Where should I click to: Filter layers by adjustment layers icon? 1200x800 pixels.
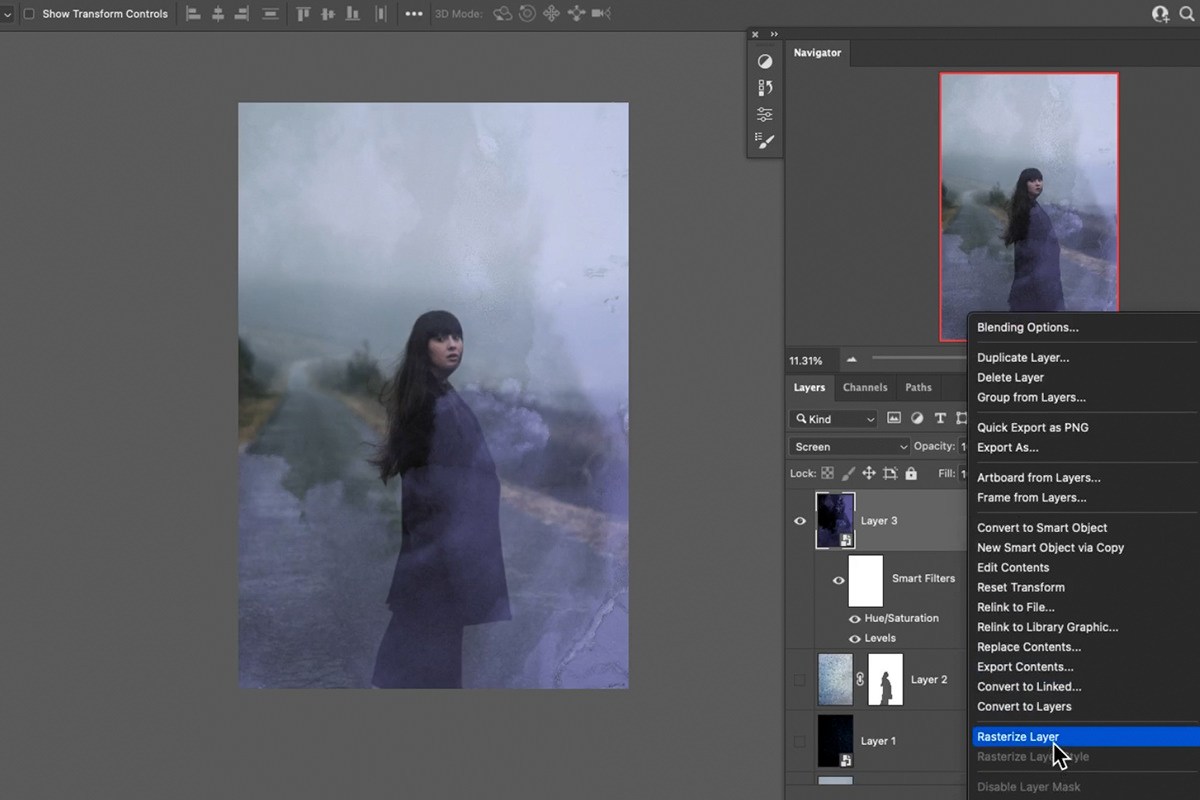coord(917,418)
